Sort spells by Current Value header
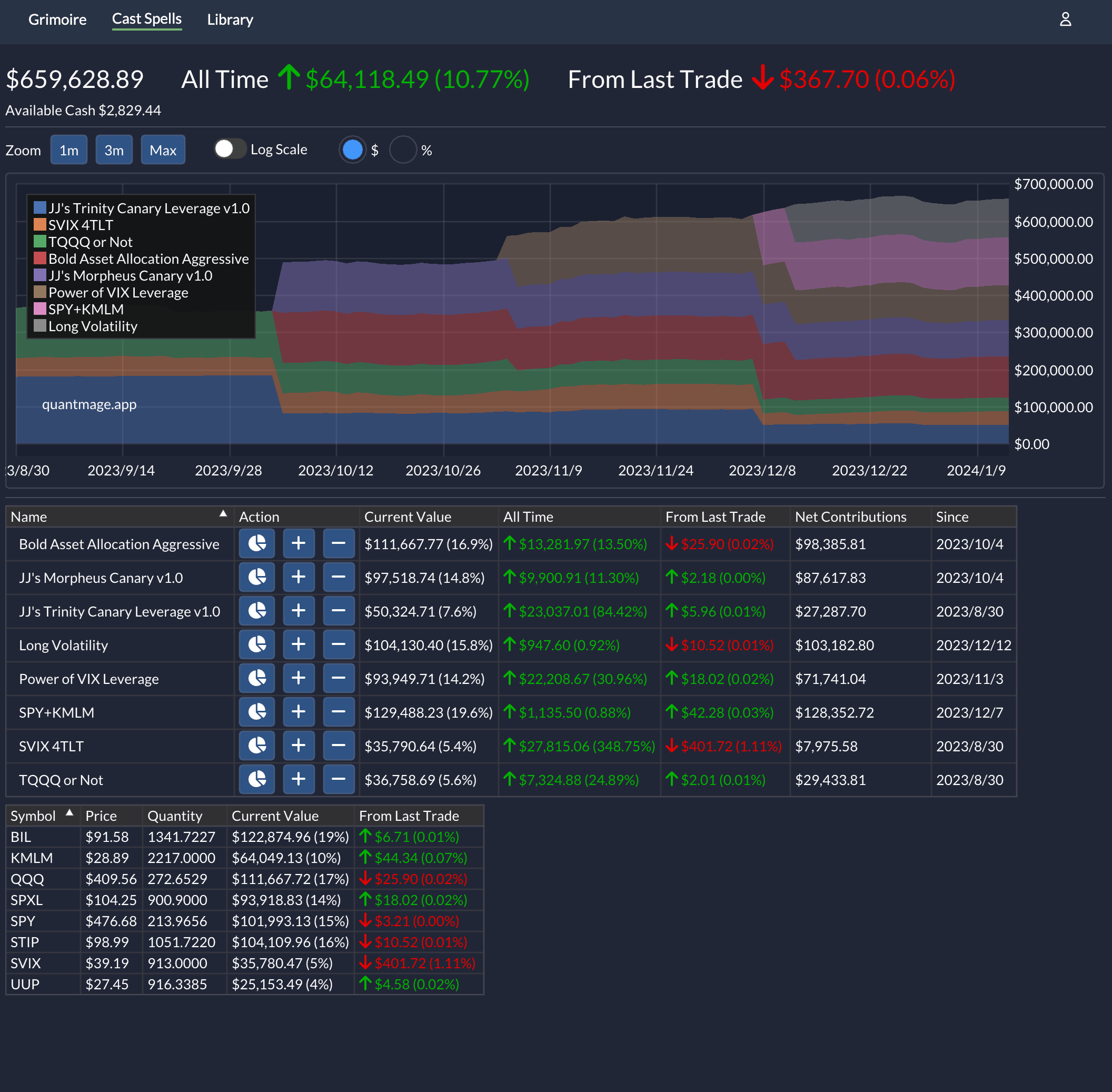The image size is (1112, 1092). [x=407, y=517]
